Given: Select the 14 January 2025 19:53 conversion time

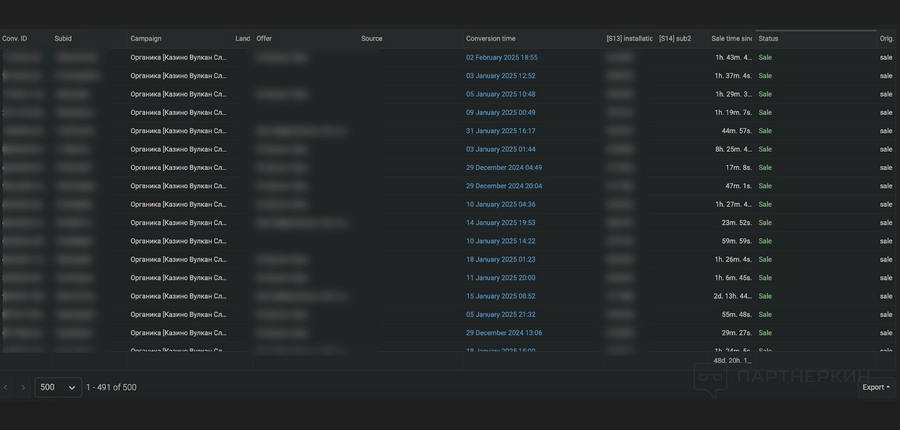Looking at the screenshot, I should tap(501, 223).
